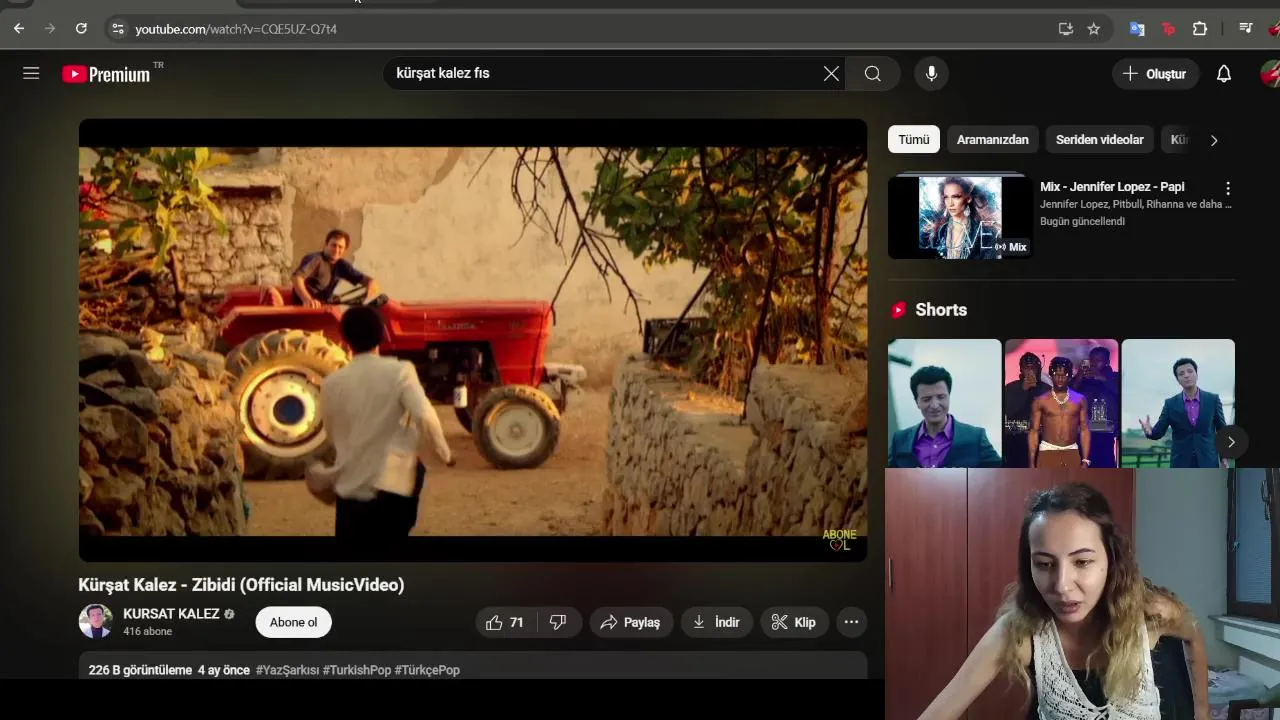Screen dimensions: 1280x720
Task: Open KURSAT KALEZ channel avatar
Action: coord(96,621)
